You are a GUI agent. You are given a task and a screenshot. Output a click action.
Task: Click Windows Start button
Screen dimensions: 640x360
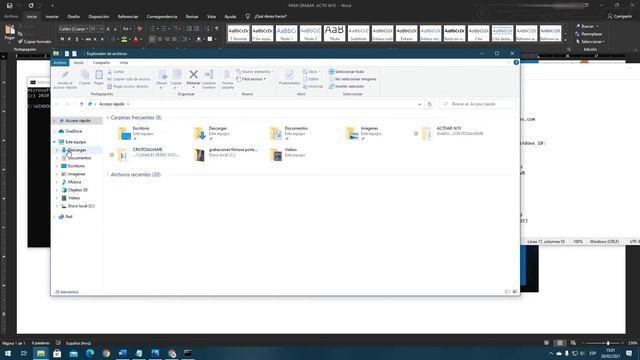pos(8,353)
